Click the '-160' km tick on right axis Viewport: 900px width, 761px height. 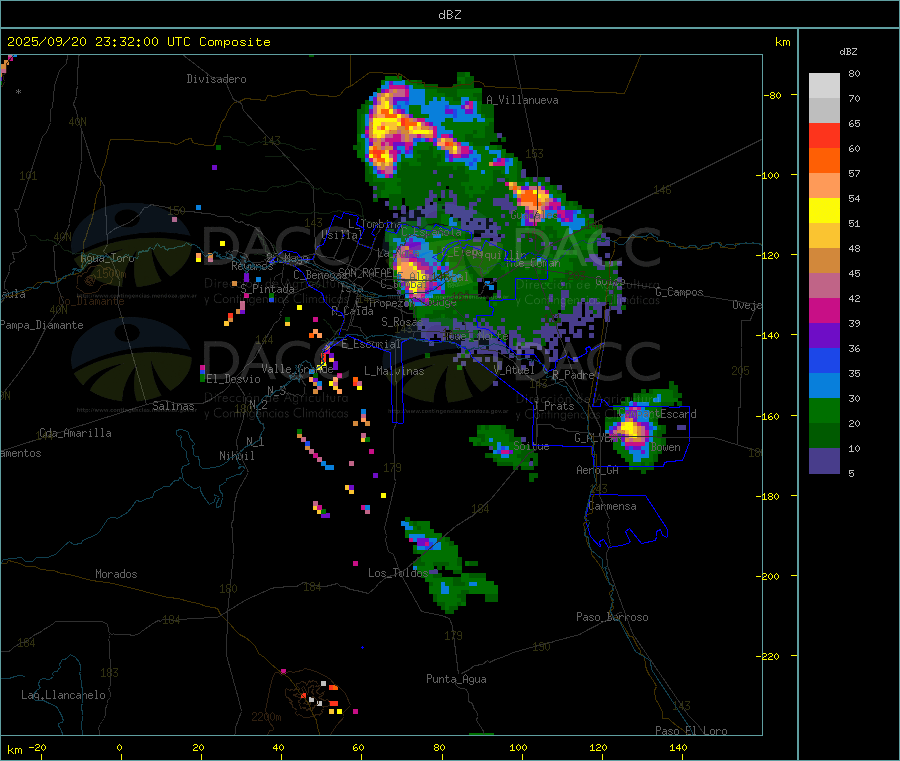point(768,416)
